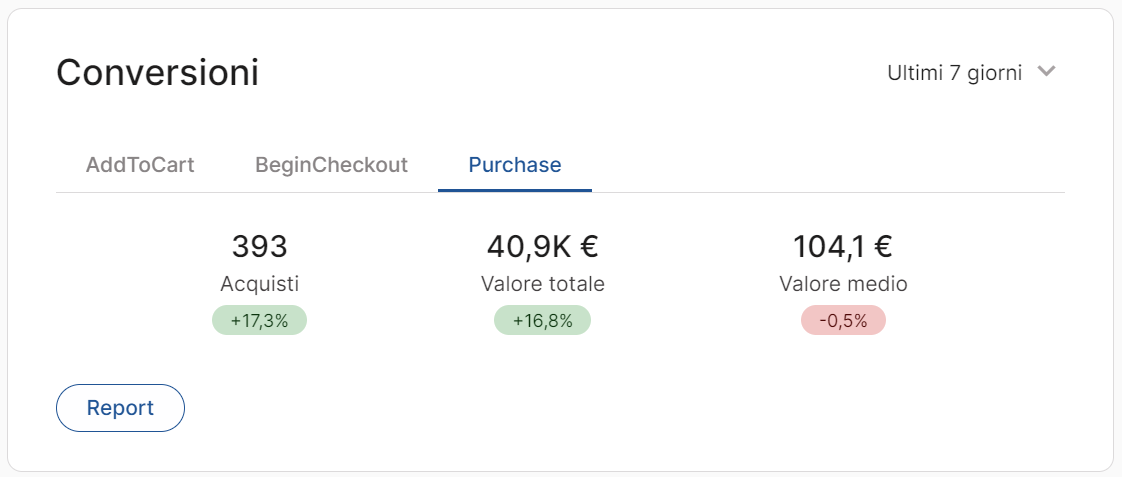
Task: Click the 104,1 € average value
Action: [x=843, y=246]
